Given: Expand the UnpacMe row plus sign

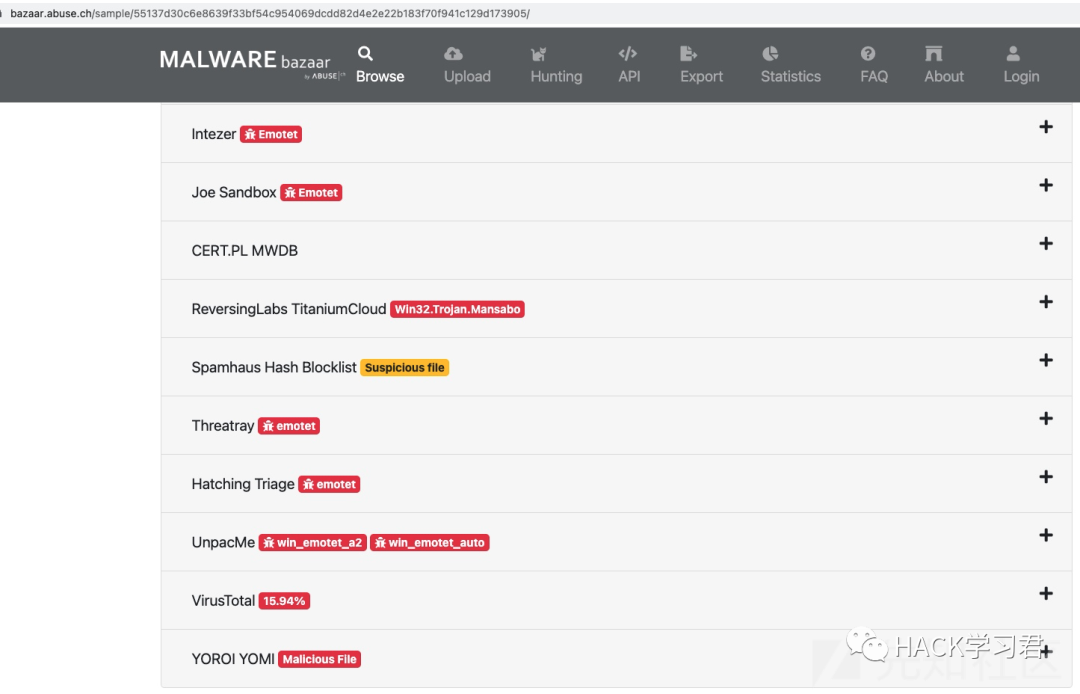Looking at the screenshot, I should [x=1046, y=535].
